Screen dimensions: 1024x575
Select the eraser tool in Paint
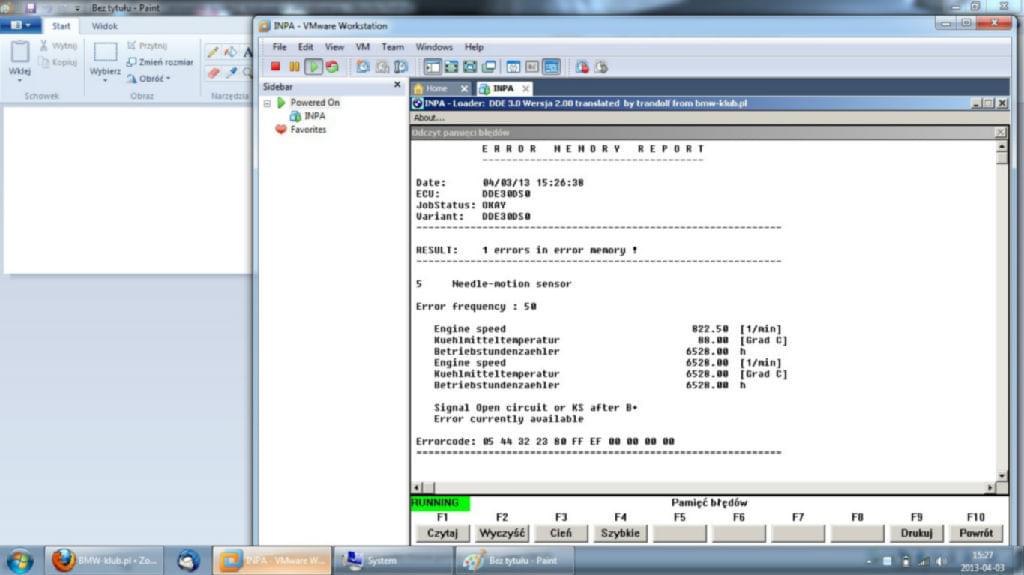coord(213,73)
